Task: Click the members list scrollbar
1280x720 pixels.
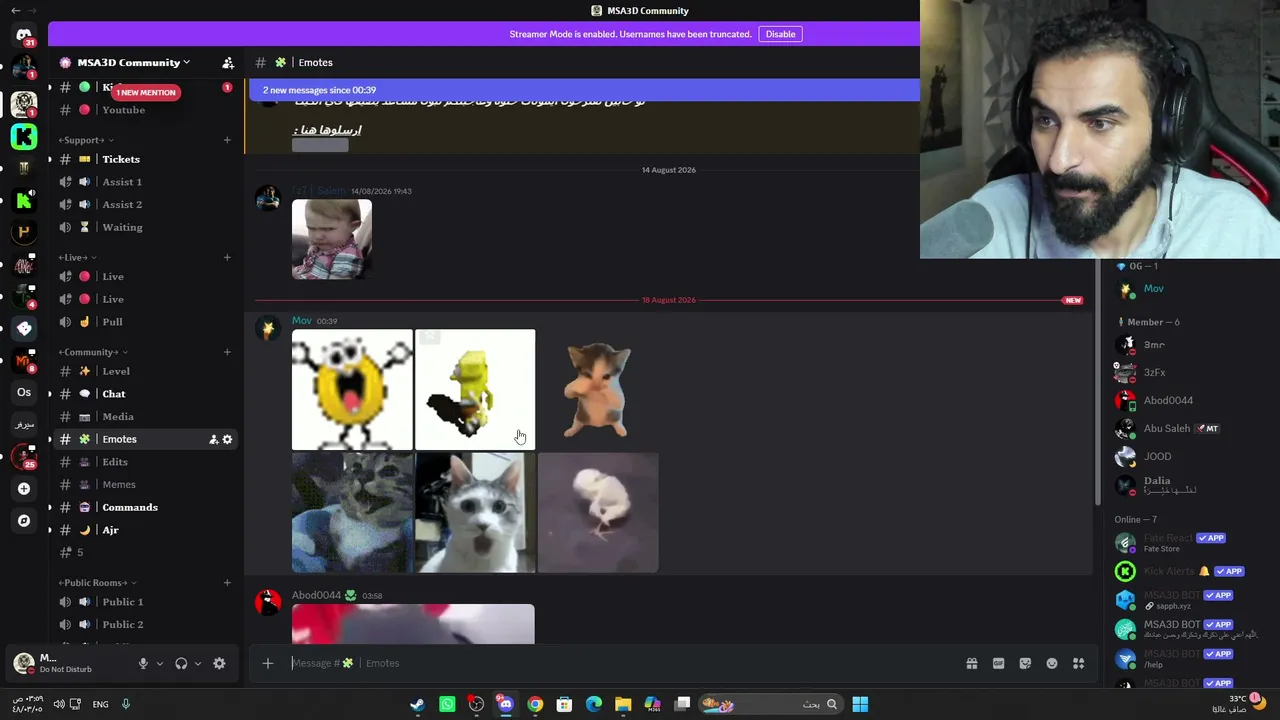Action: click(x=1097, y=380)
